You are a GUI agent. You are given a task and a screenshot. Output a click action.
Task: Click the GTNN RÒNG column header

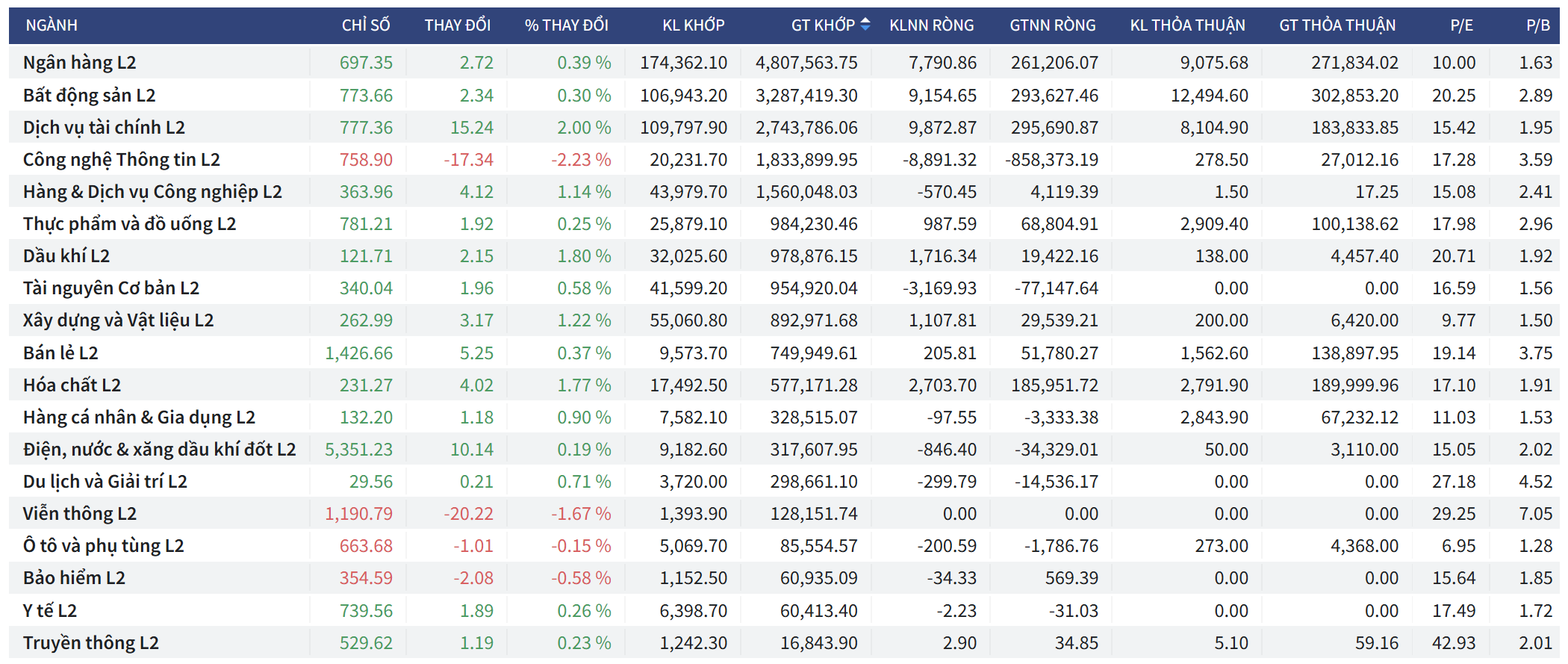pos(1052,25)
